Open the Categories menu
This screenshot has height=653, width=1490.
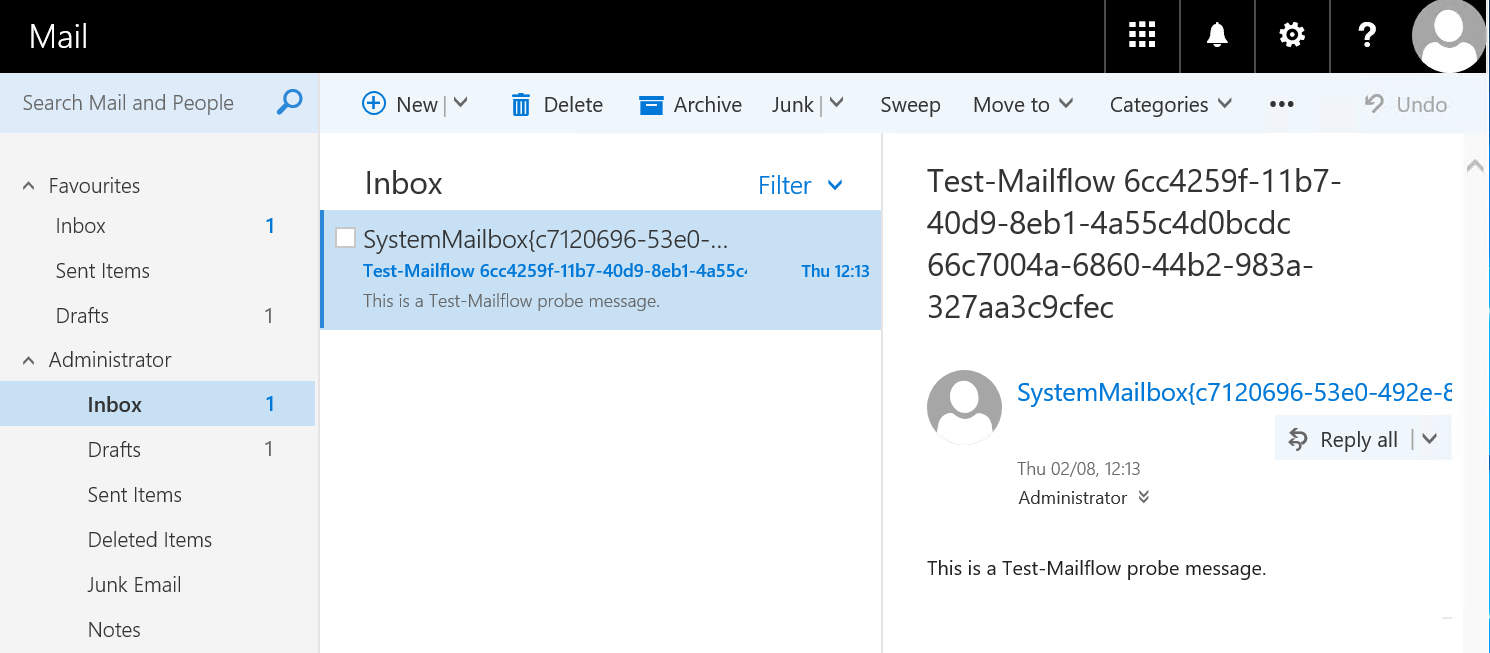[x=1170, y=105]
